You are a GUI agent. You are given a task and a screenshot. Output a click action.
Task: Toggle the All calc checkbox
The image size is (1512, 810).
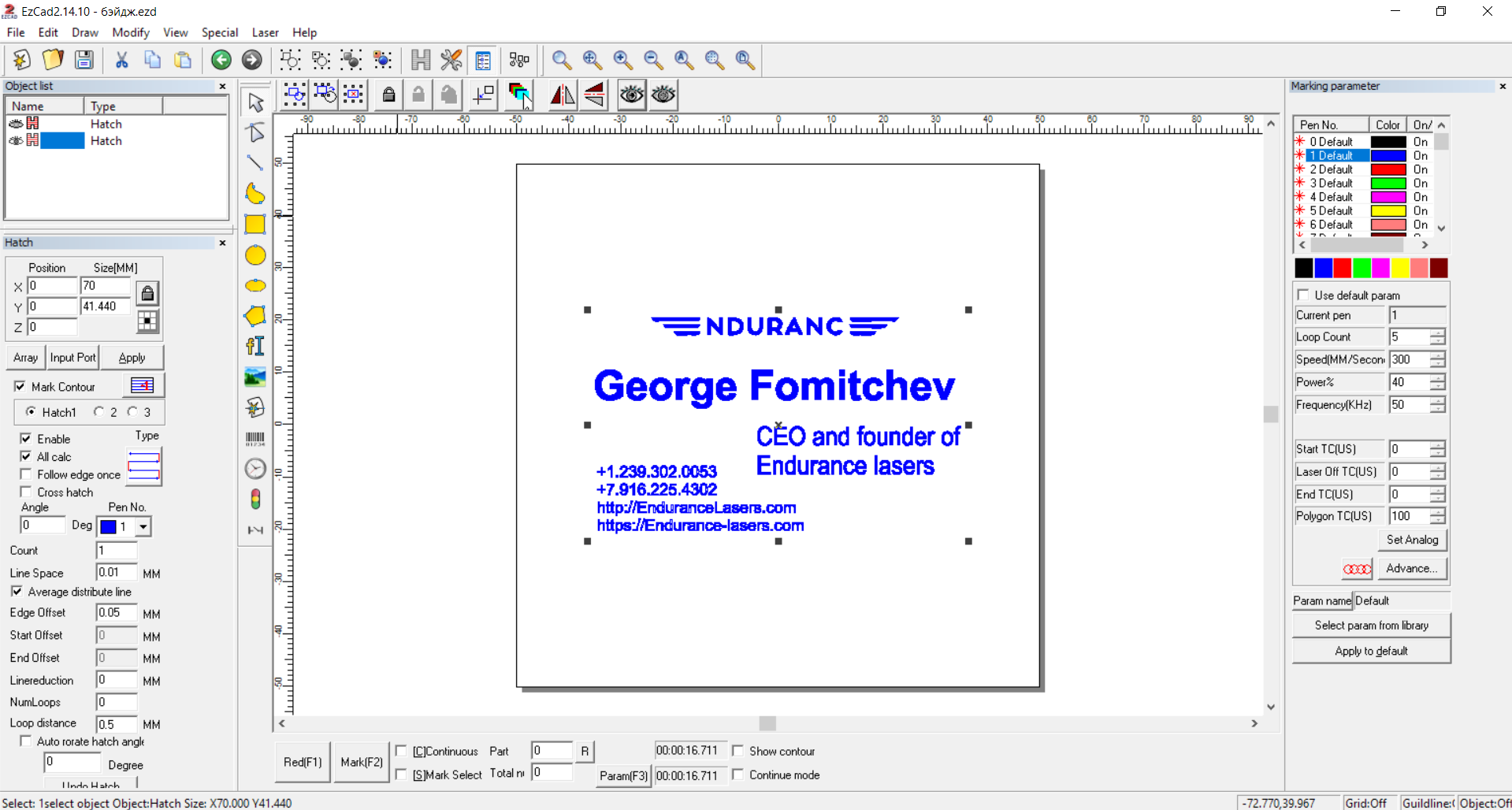click(26, 457)
